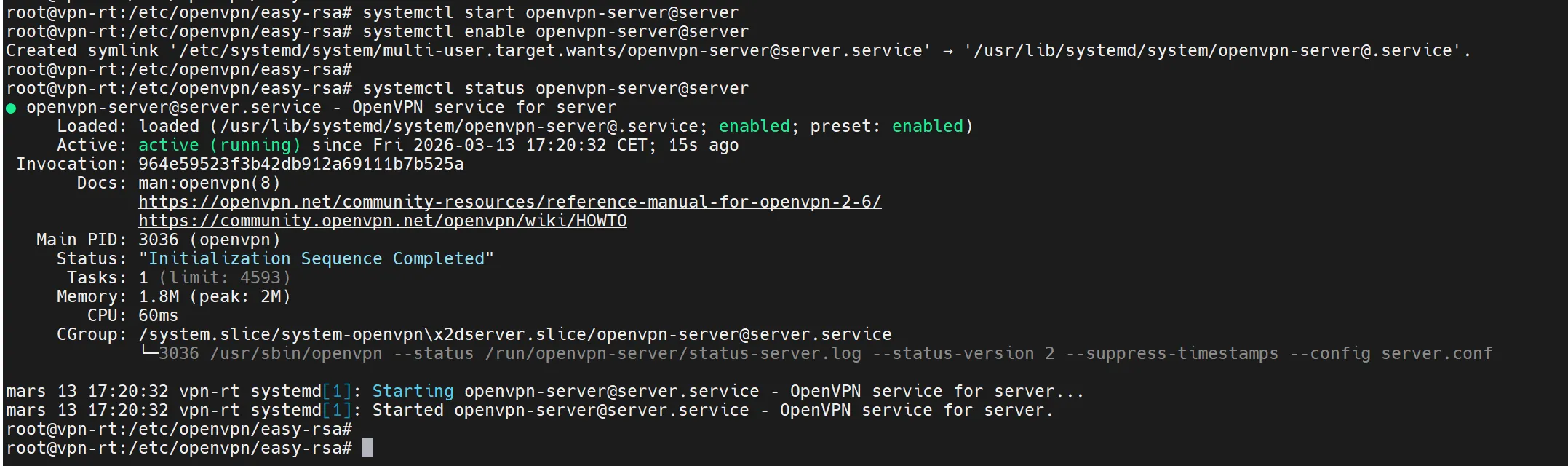Click the "enabled" value after "preset:"
This screenshot has height=466, width=1568.
pos(927,127)
